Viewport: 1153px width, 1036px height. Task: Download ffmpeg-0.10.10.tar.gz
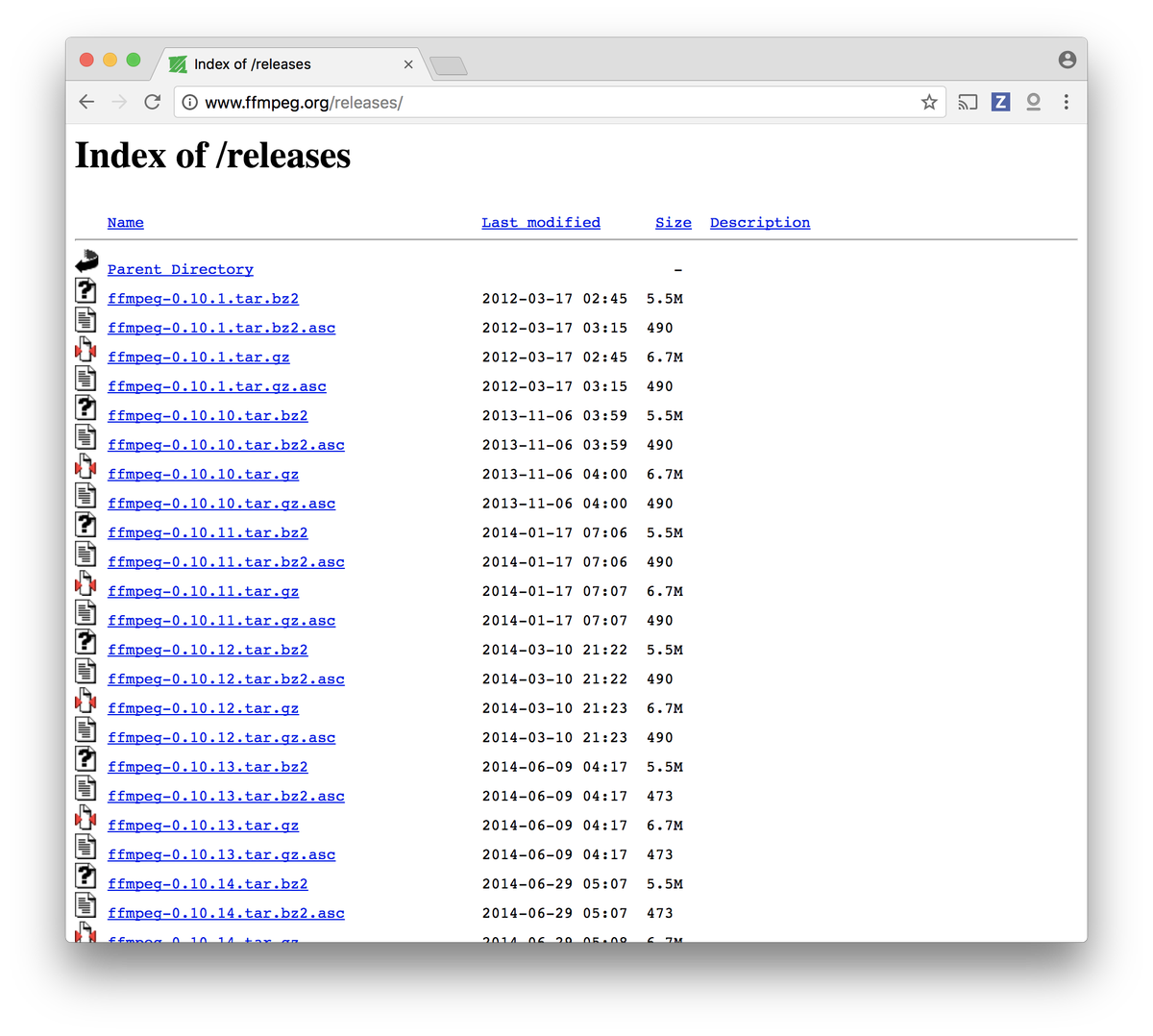point(203,475)
